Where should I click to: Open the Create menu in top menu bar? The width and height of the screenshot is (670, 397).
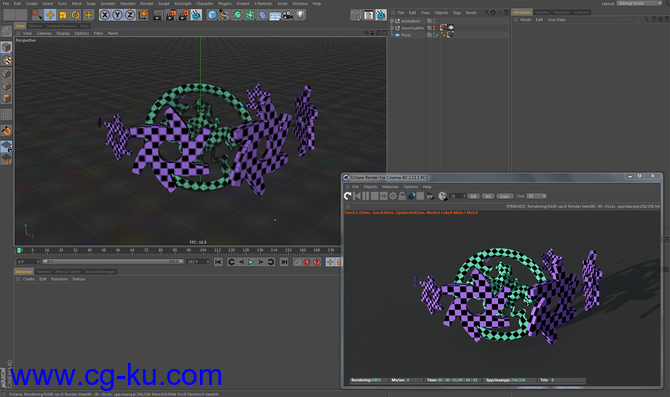pos(32,3)
